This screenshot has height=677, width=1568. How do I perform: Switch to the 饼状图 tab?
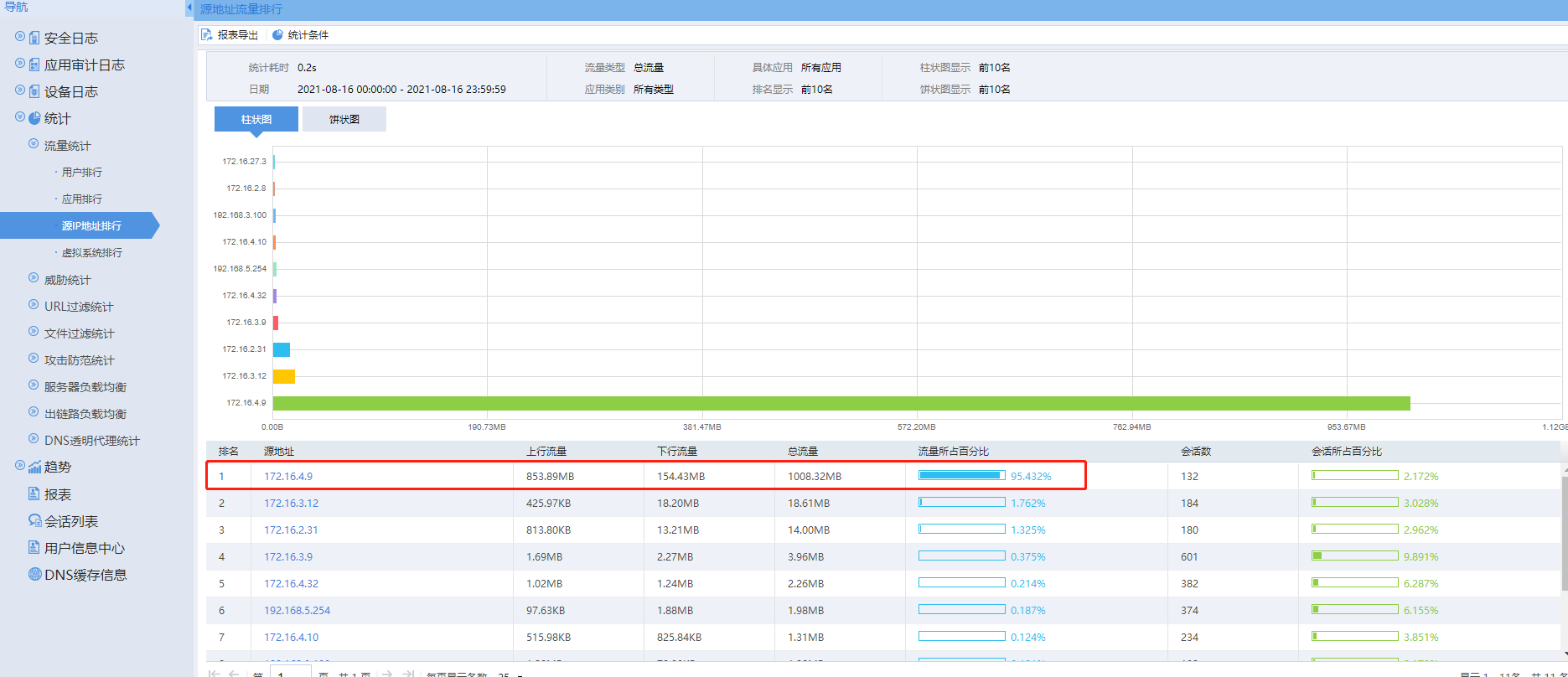(x=344, y=119)
